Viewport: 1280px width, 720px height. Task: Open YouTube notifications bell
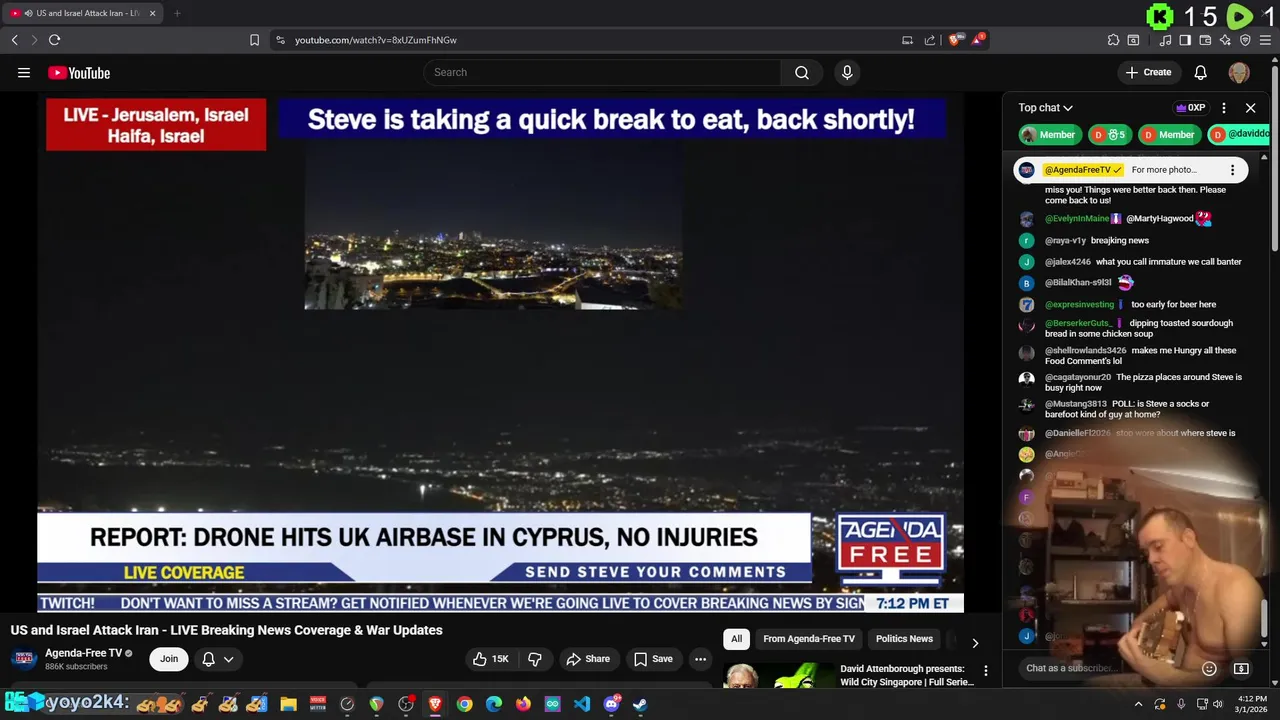click(1201, 72)
